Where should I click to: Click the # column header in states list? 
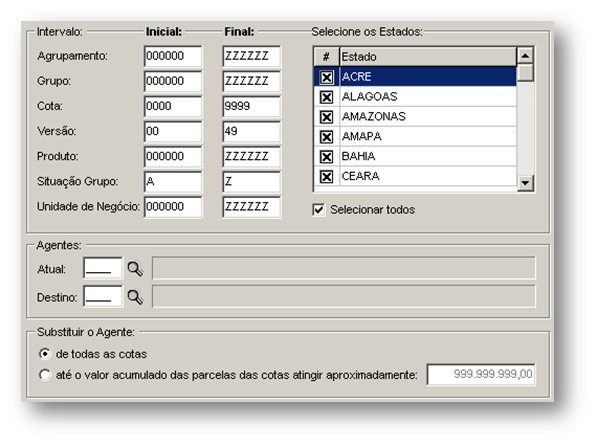tap(326, 57)
